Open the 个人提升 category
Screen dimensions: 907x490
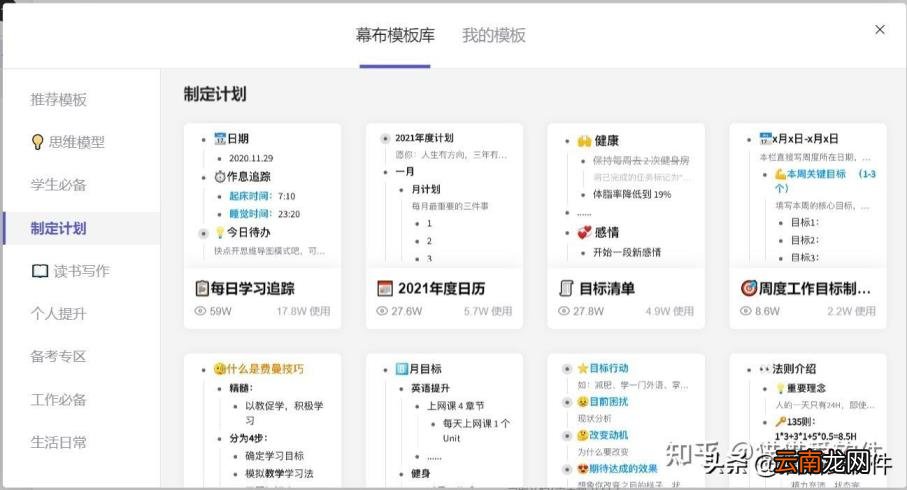58,314
